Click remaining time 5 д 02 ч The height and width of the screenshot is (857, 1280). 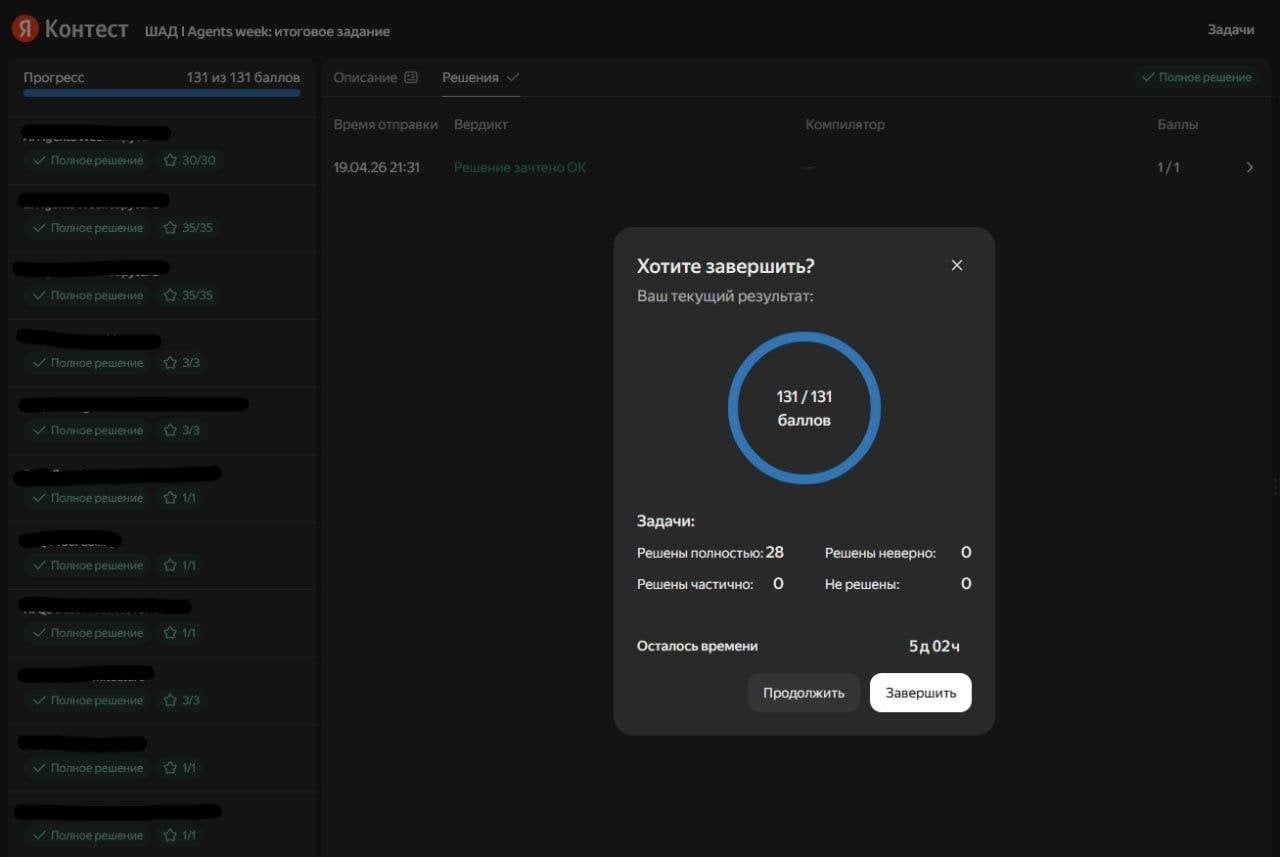tap(934, 646)
